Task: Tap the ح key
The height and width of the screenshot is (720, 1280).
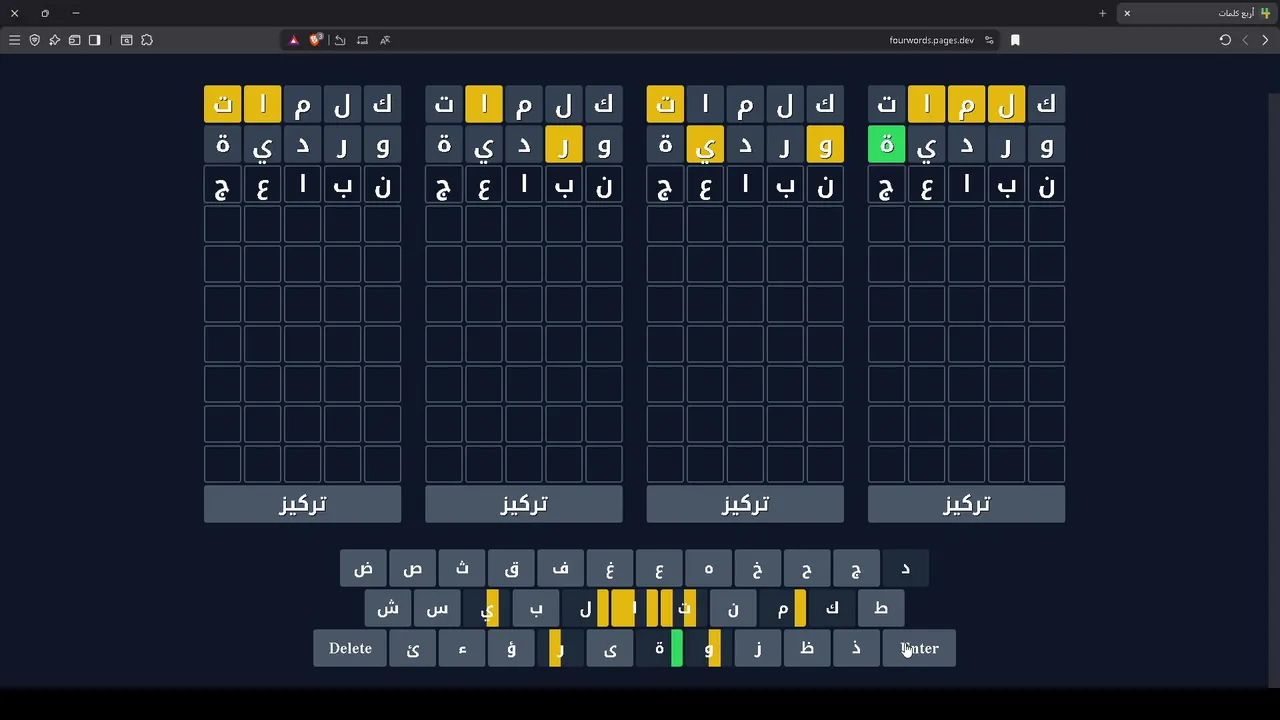Action: coord(807,568)
